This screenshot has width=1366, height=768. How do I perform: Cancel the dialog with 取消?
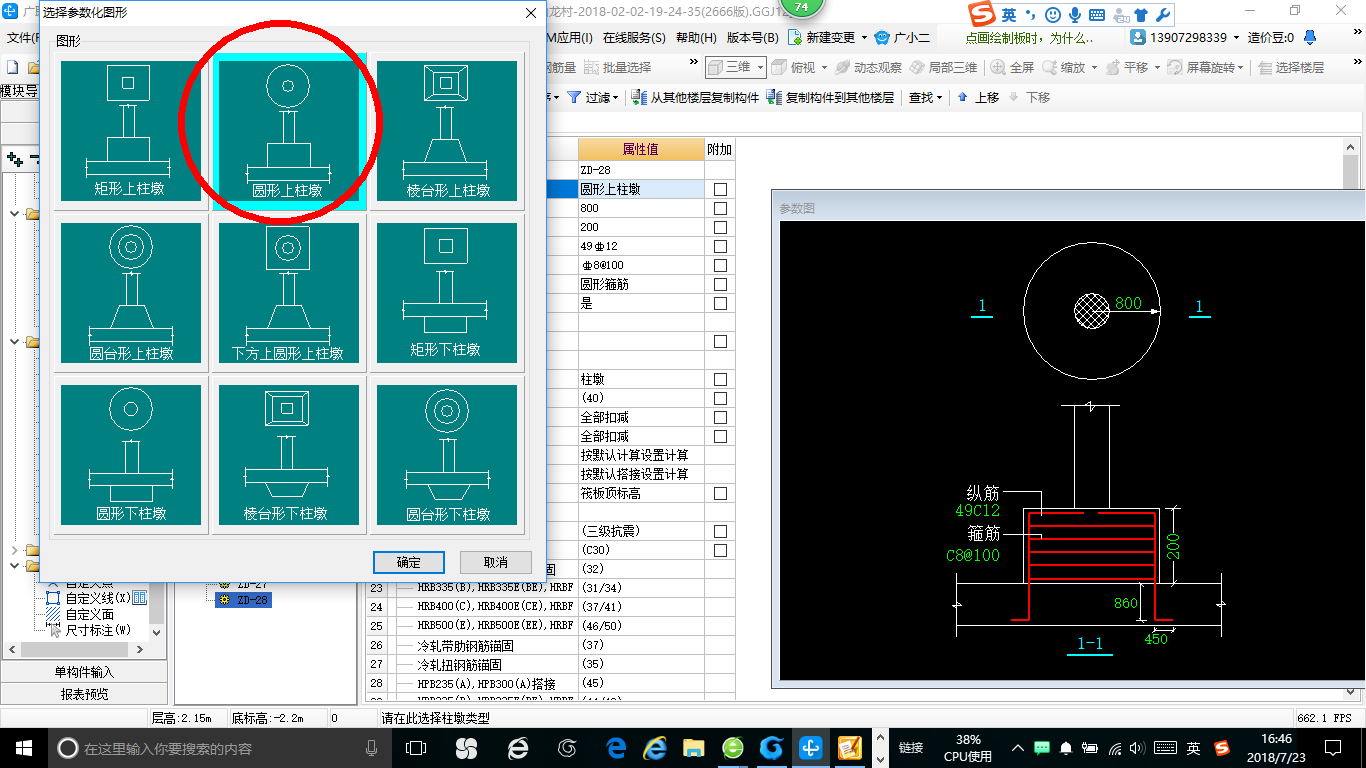(x=495, y=562)
